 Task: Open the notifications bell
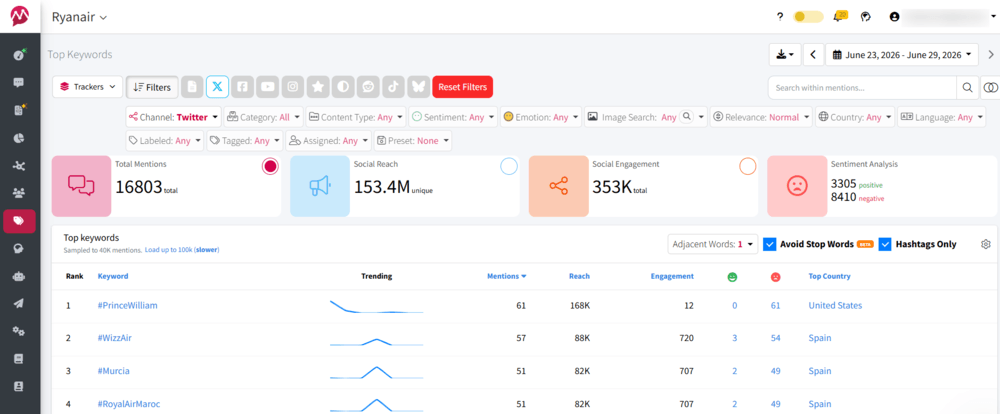pos(839,17)
